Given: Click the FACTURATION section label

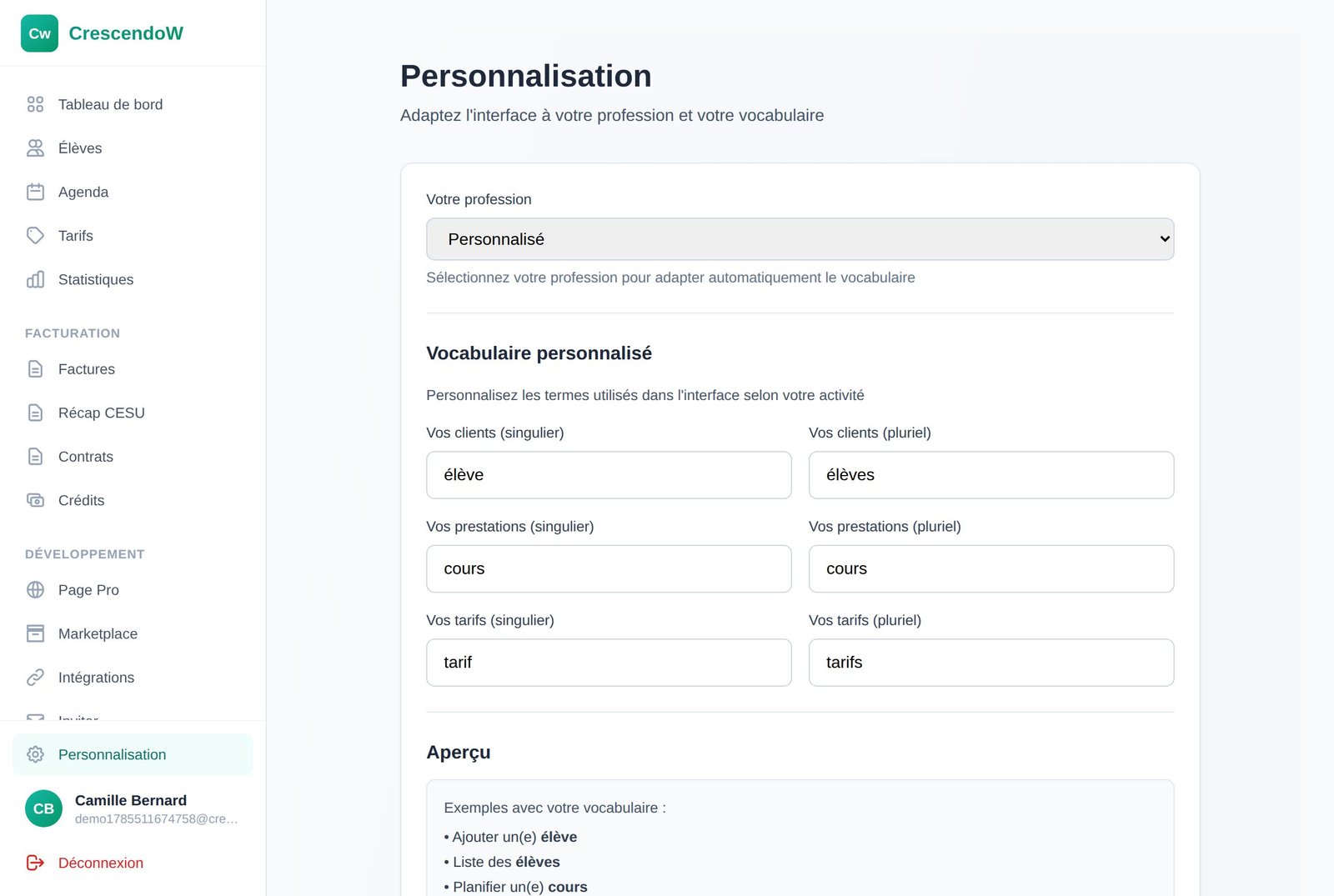Looking at the screenshot, I should point(73,333).
